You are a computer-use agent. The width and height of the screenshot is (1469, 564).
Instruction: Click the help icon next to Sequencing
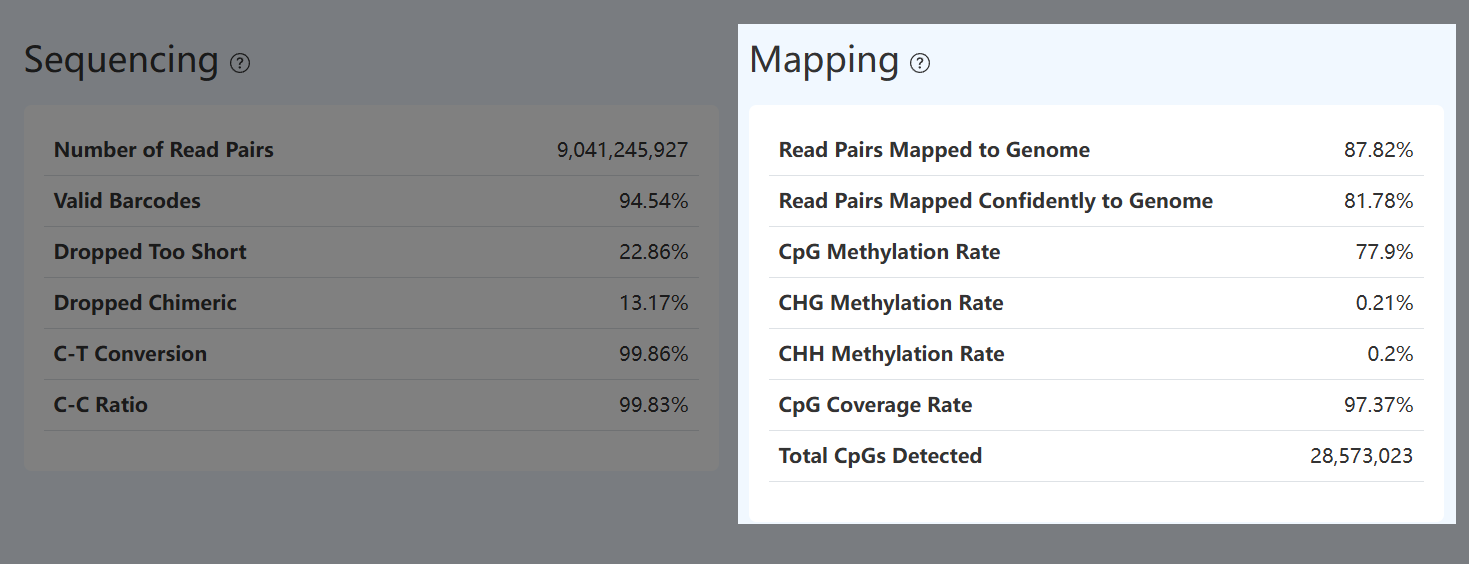coord(240,63)
